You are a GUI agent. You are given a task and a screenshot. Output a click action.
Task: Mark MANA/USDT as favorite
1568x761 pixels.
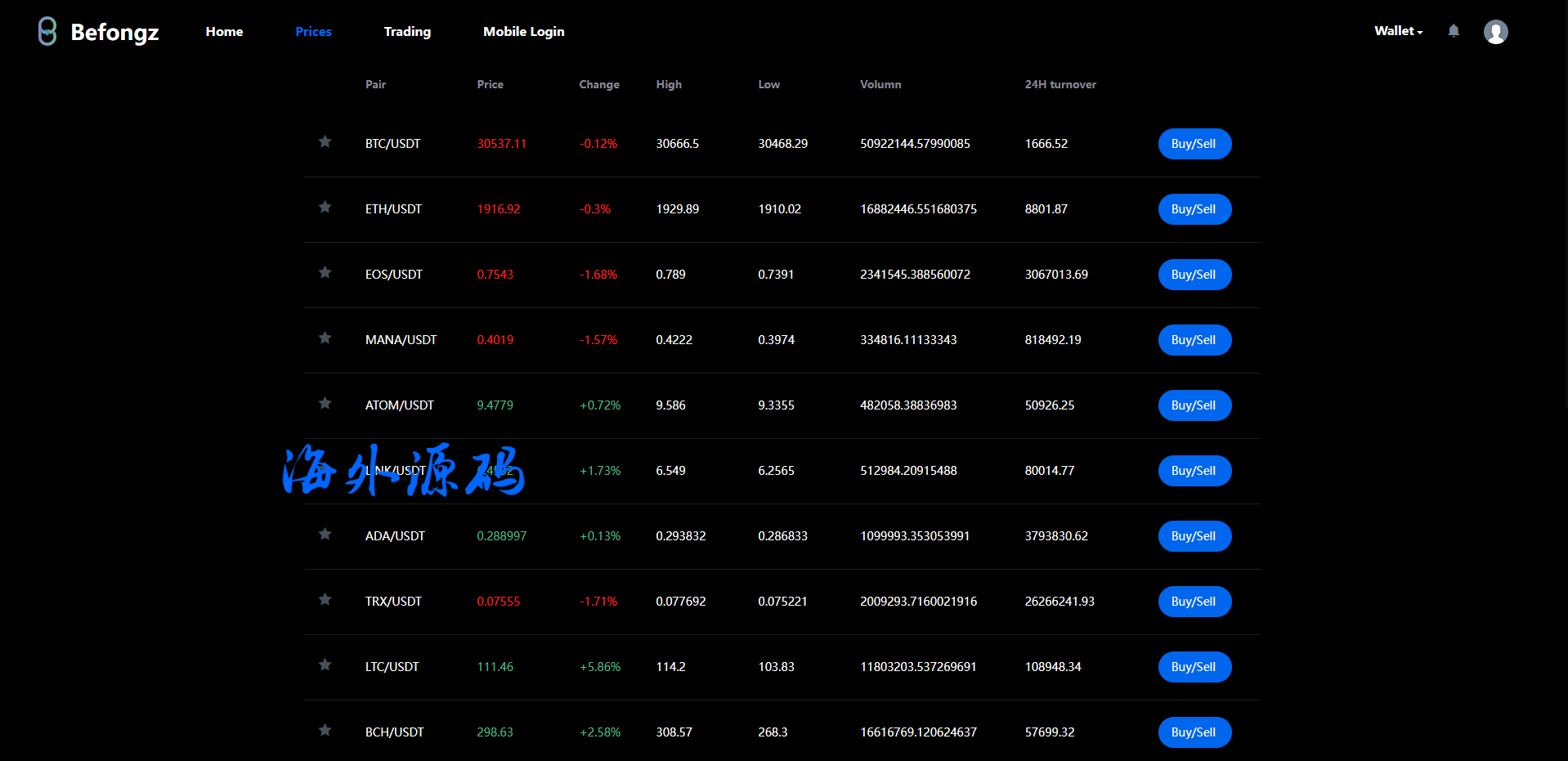pyautogui.click(x=325, y=338)
